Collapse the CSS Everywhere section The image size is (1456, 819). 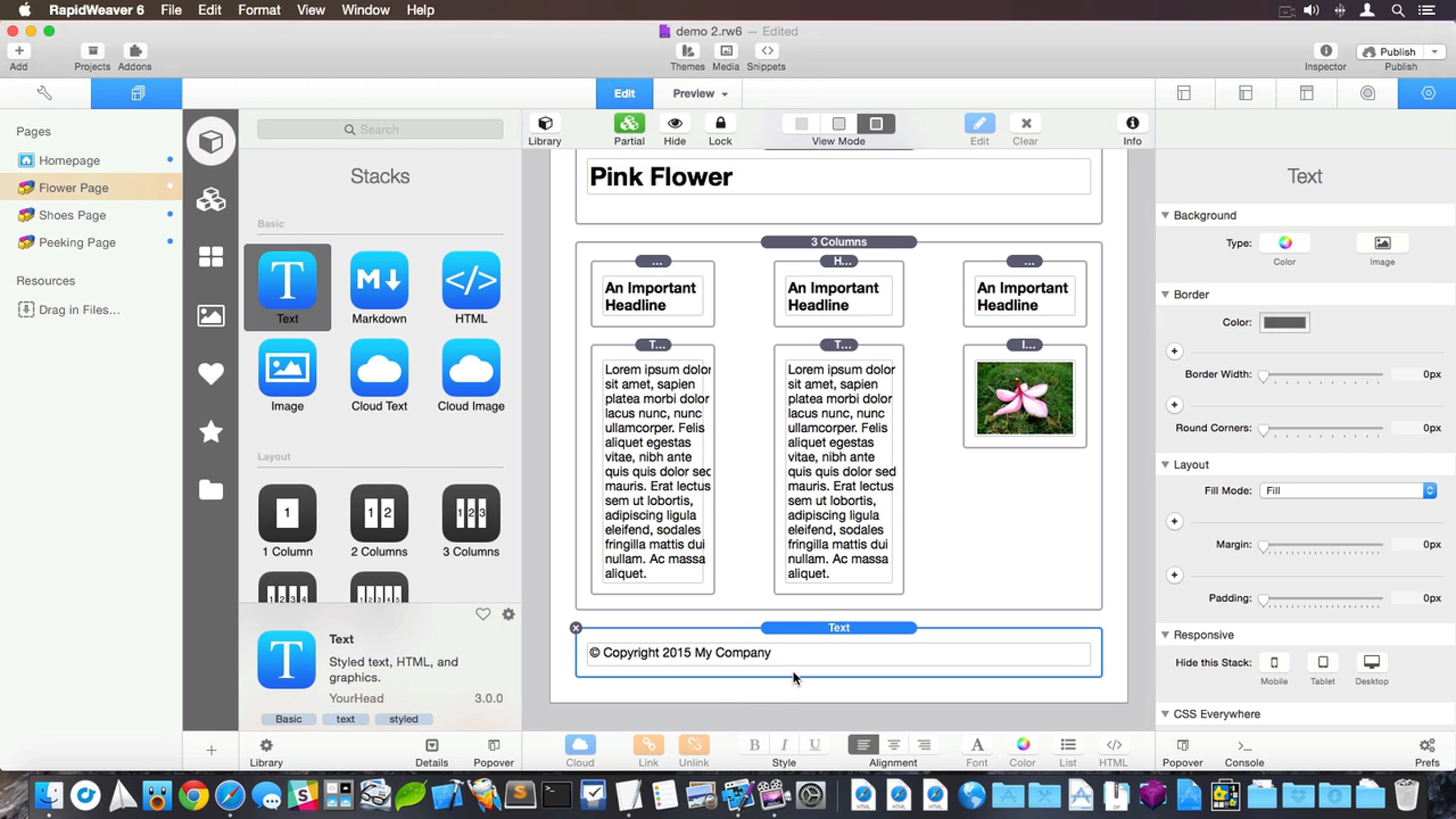click(x=1165, y=714)
